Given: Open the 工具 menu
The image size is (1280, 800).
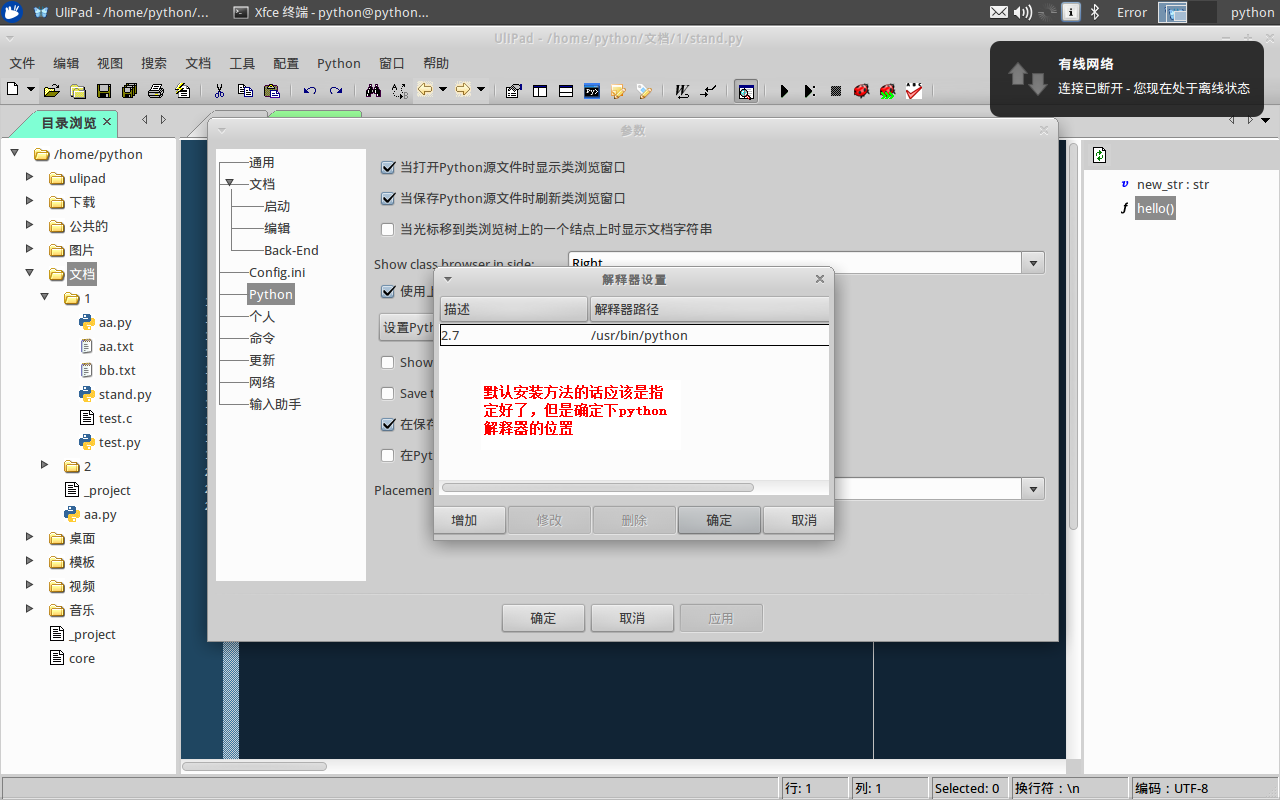Looking at the screenshot, I should pyautogui.click(x=242, y=63).
